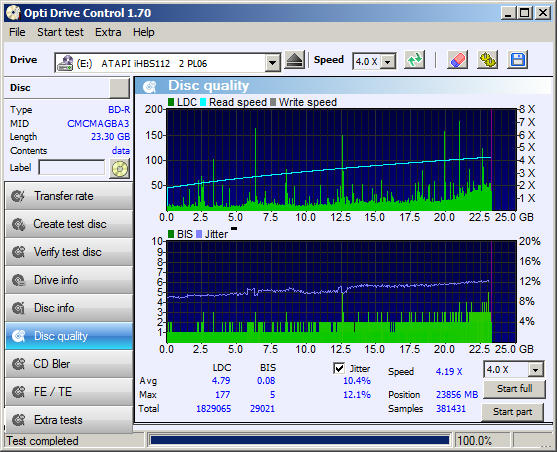Select CD Bler in sidebar
The width and height of the screenshot is (557, 452).
pyautogui.click(x=69, y=364)
